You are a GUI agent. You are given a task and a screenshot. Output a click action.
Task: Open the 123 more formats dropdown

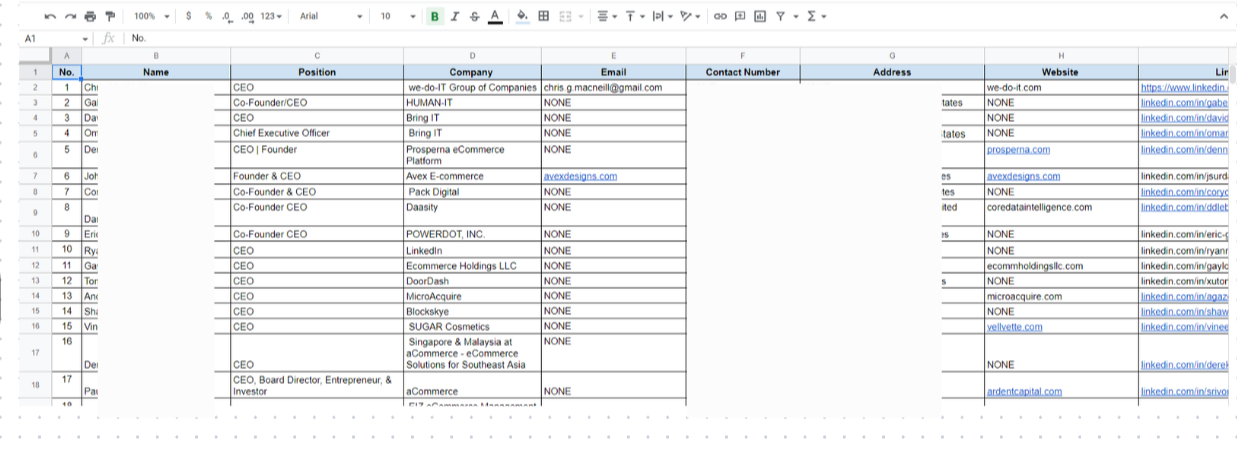pyautogui.click(x=271, y=16)
